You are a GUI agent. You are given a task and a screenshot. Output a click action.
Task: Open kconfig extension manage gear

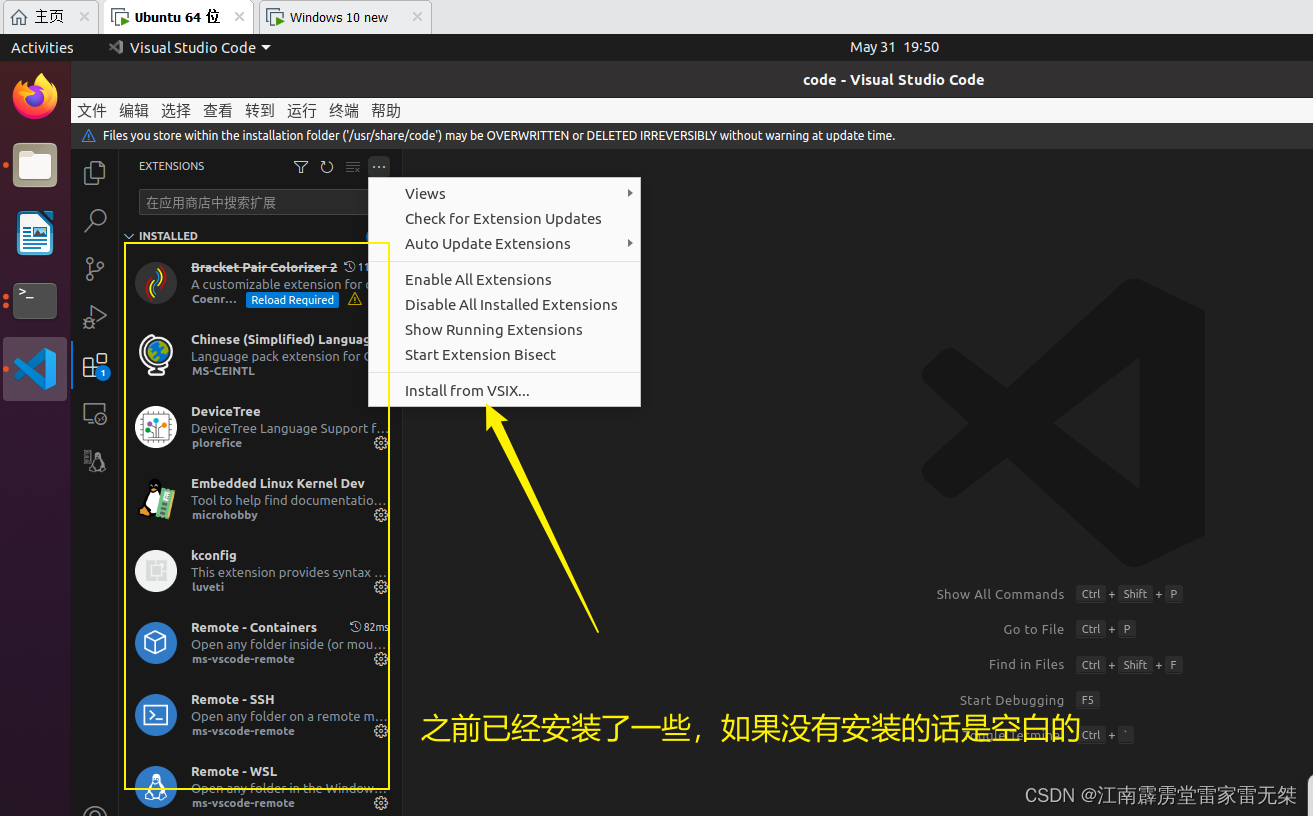tap(381, 587)
